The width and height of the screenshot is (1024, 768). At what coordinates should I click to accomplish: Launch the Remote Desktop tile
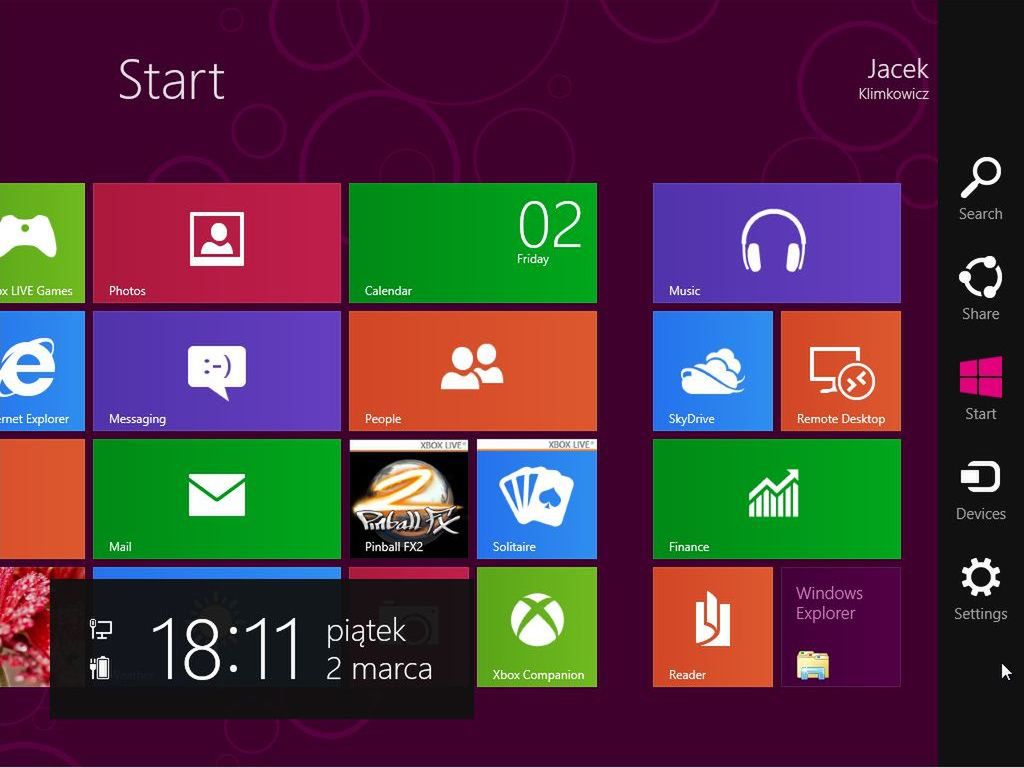pyautogui.click(x=840, y=371)
